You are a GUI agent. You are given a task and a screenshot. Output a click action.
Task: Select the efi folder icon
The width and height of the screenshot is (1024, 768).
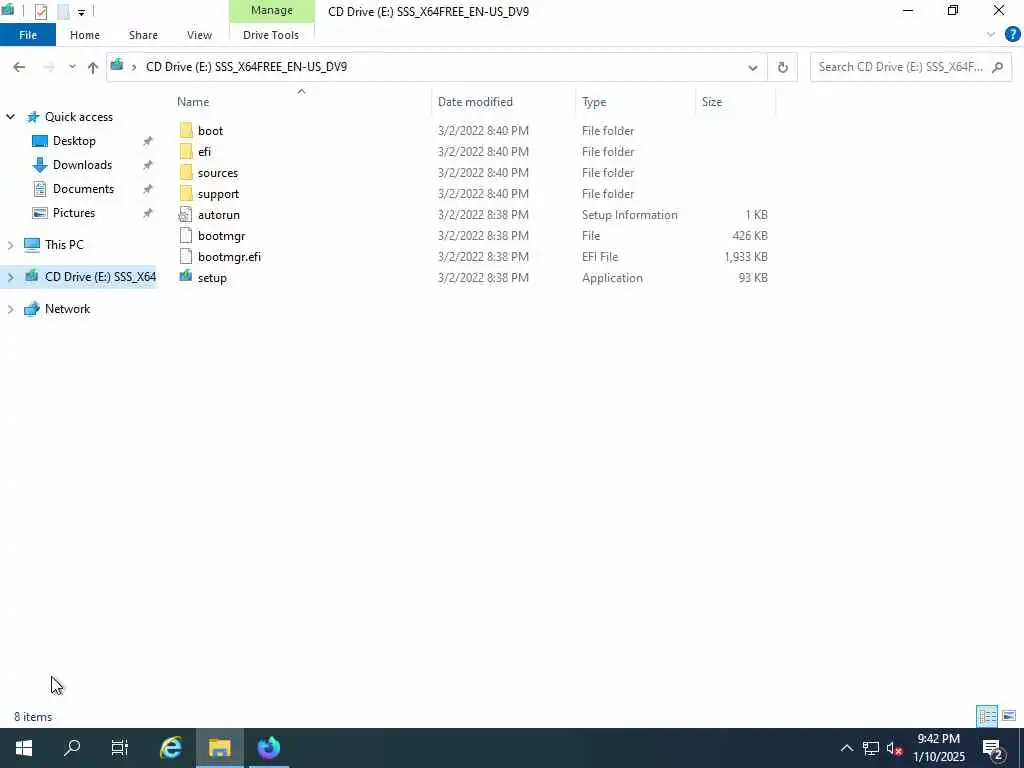[x=186, y=152]
